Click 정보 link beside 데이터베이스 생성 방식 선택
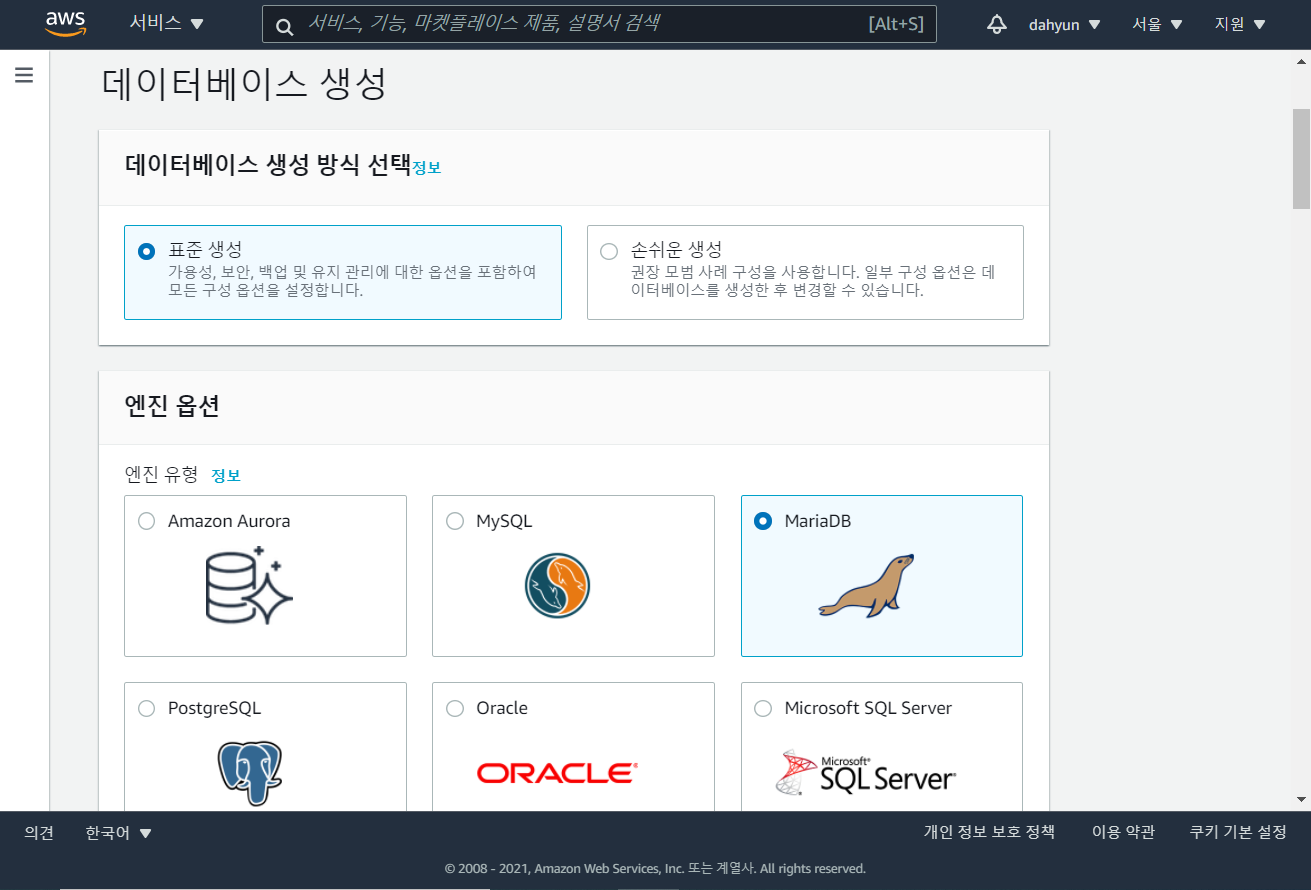This screenshot has height=890, width=1311. click(427, 168)
